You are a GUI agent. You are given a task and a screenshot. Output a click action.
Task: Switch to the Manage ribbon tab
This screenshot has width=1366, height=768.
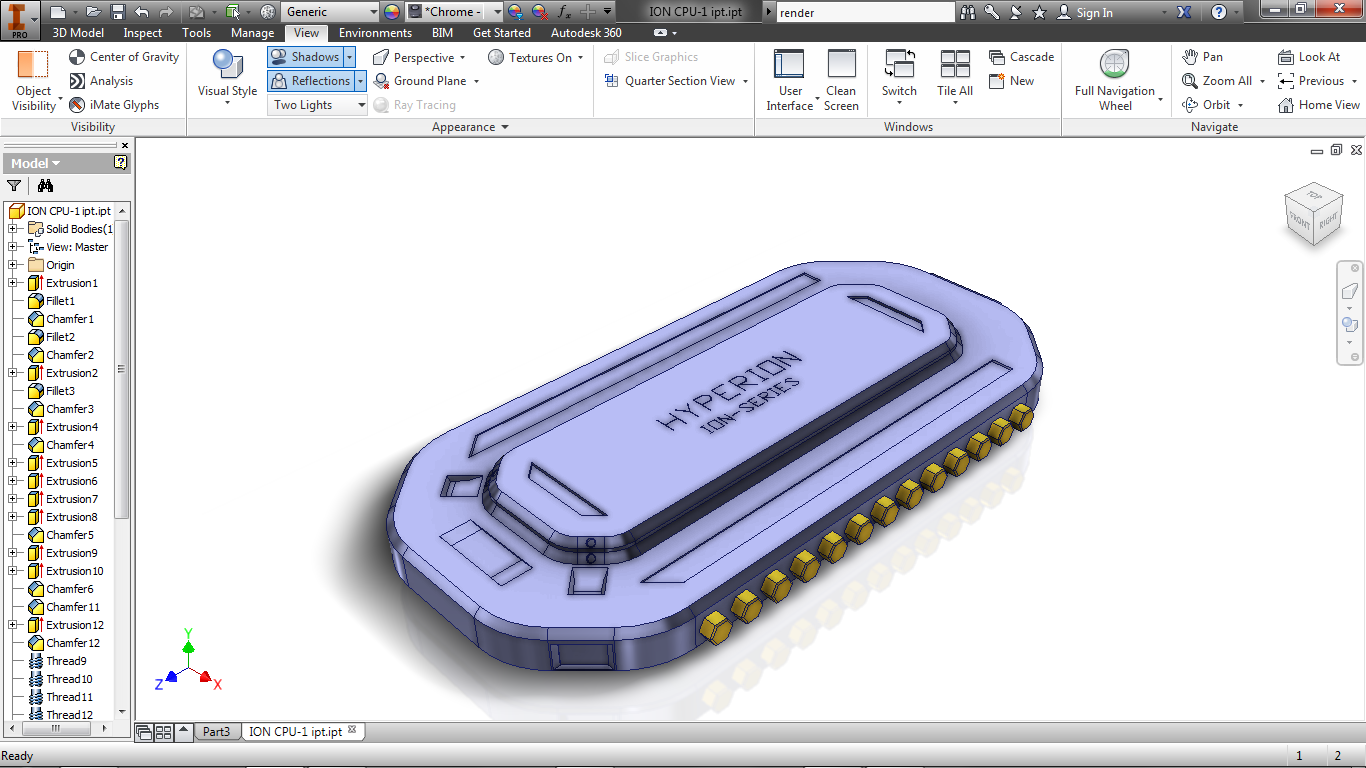[252, 33]
